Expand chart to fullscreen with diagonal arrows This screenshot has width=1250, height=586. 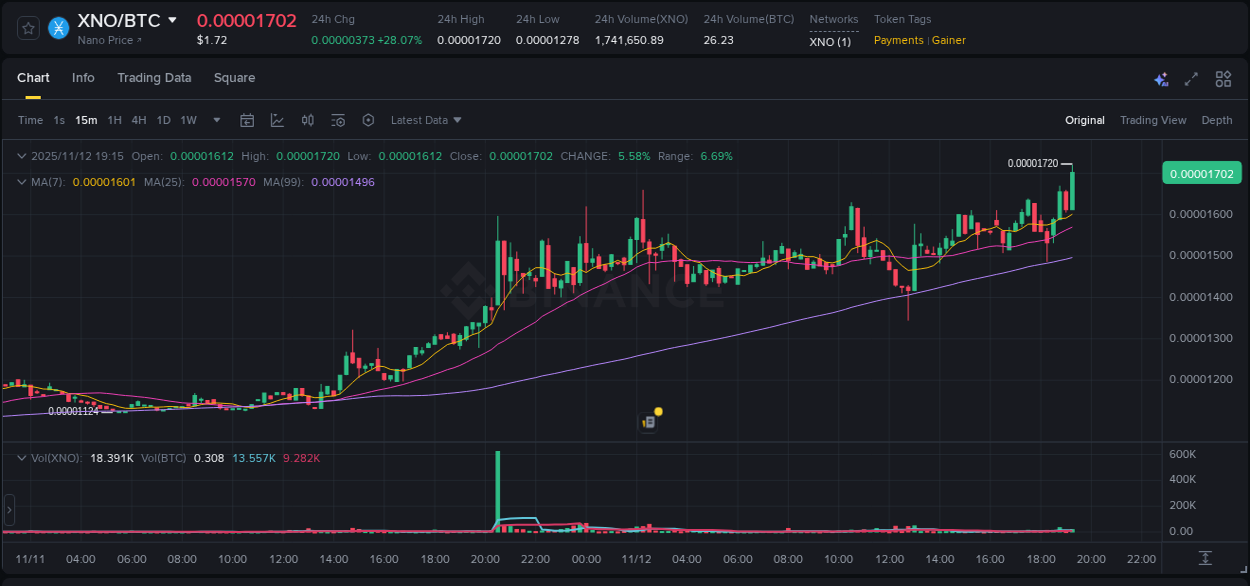coord(1189,77)
